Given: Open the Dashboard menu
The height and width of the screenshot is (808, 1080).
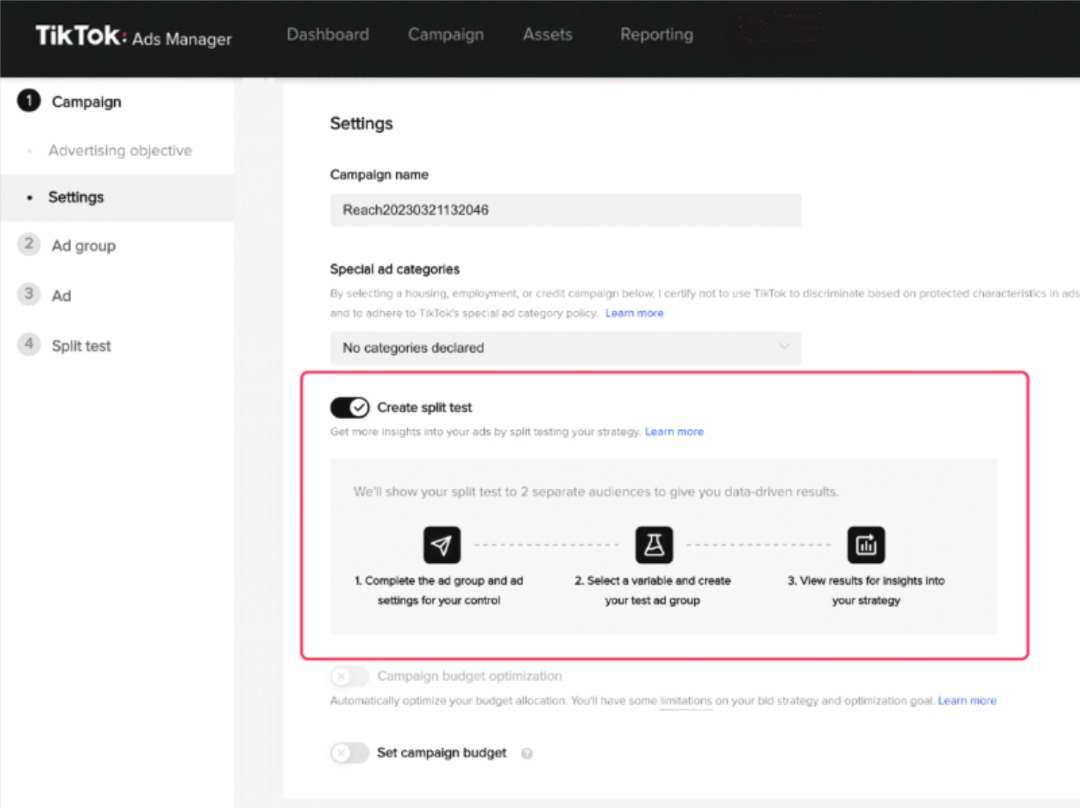Looking at the screenshot, I should [327, 35].
